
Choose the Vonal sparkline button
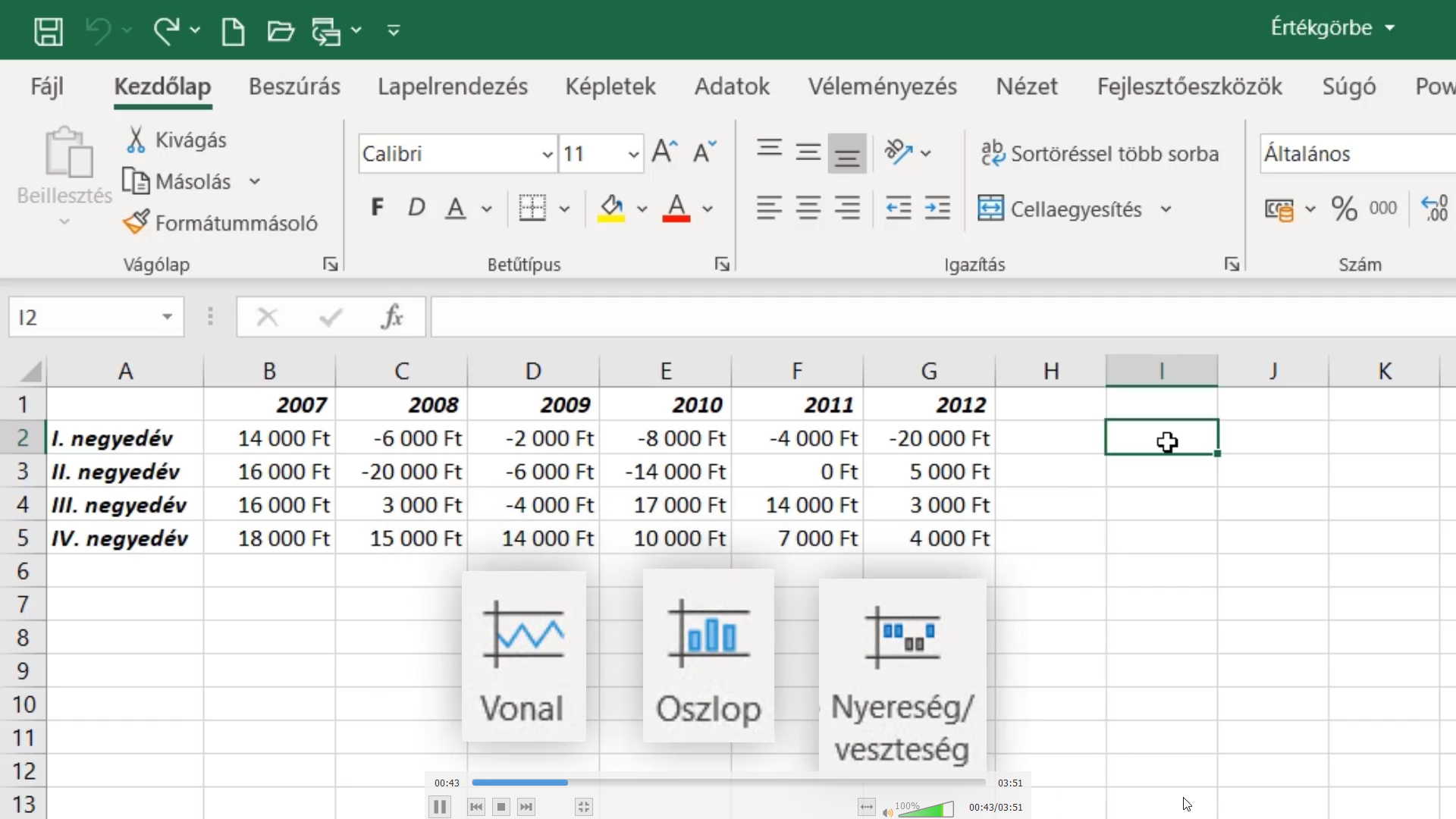click(x=523, y=657)
